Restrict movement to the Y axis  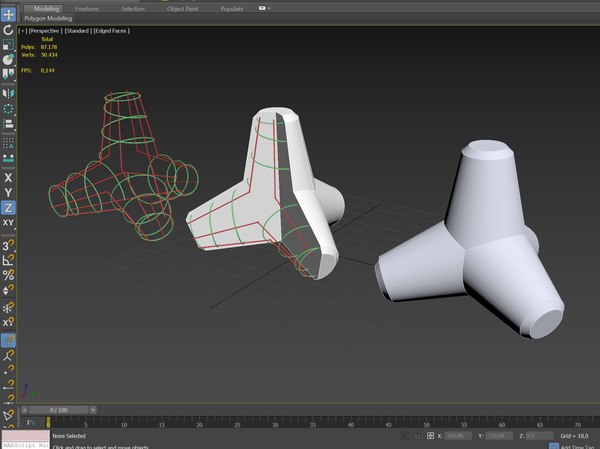tap(8, 193)
